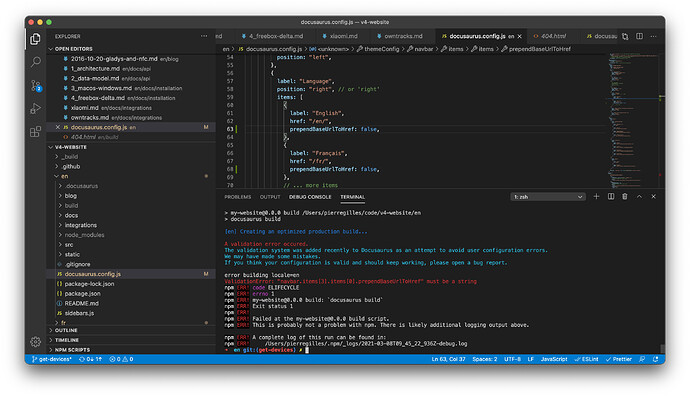The width and height of the screenshot is (690, 397).
Task: Open the Search view in activity bar
Action: point(36,62)
